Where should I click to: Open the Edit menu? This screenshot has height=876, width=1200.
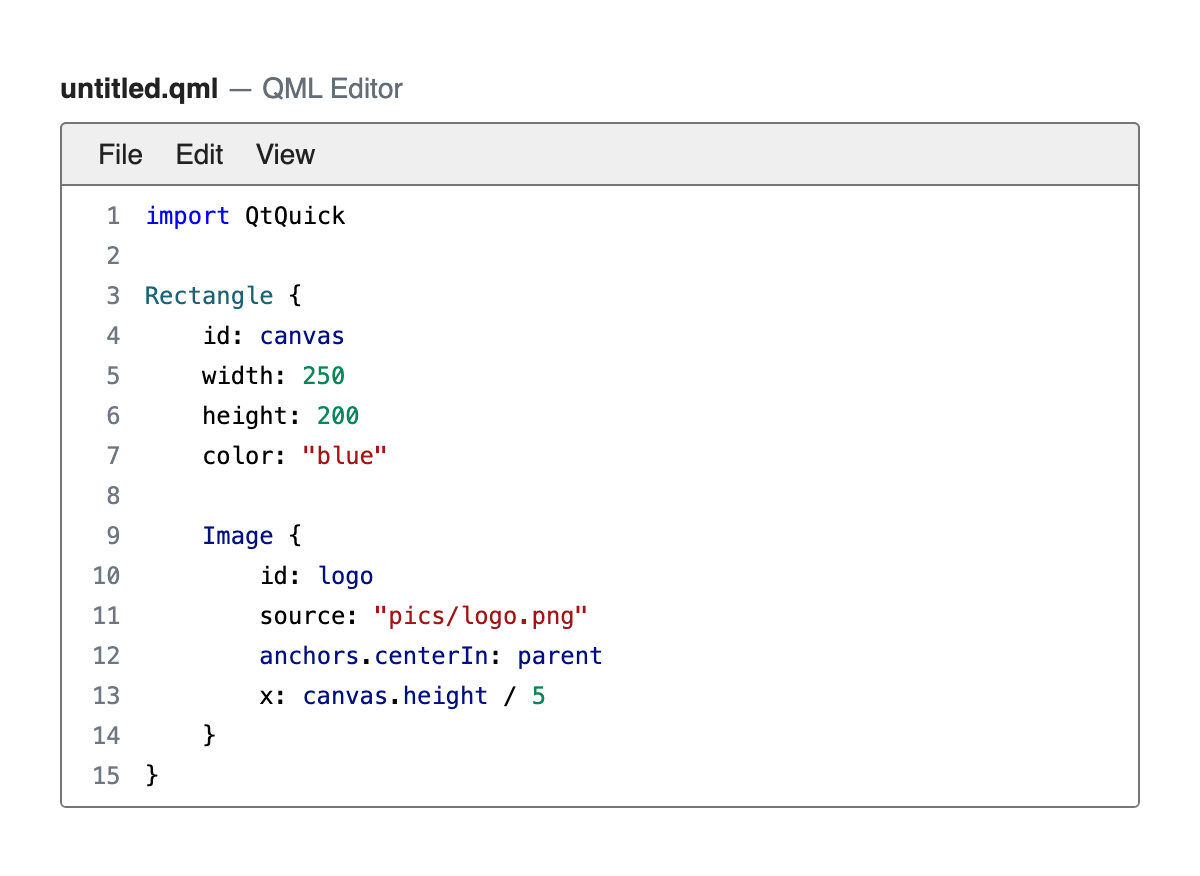tap(199, 155)
